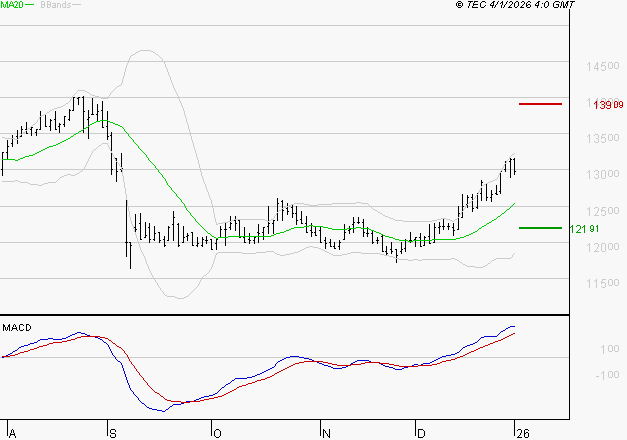Viewport: 627px width, 440px height.
Task: Click the MACD panel title
Action: click(x=16, y=327)
